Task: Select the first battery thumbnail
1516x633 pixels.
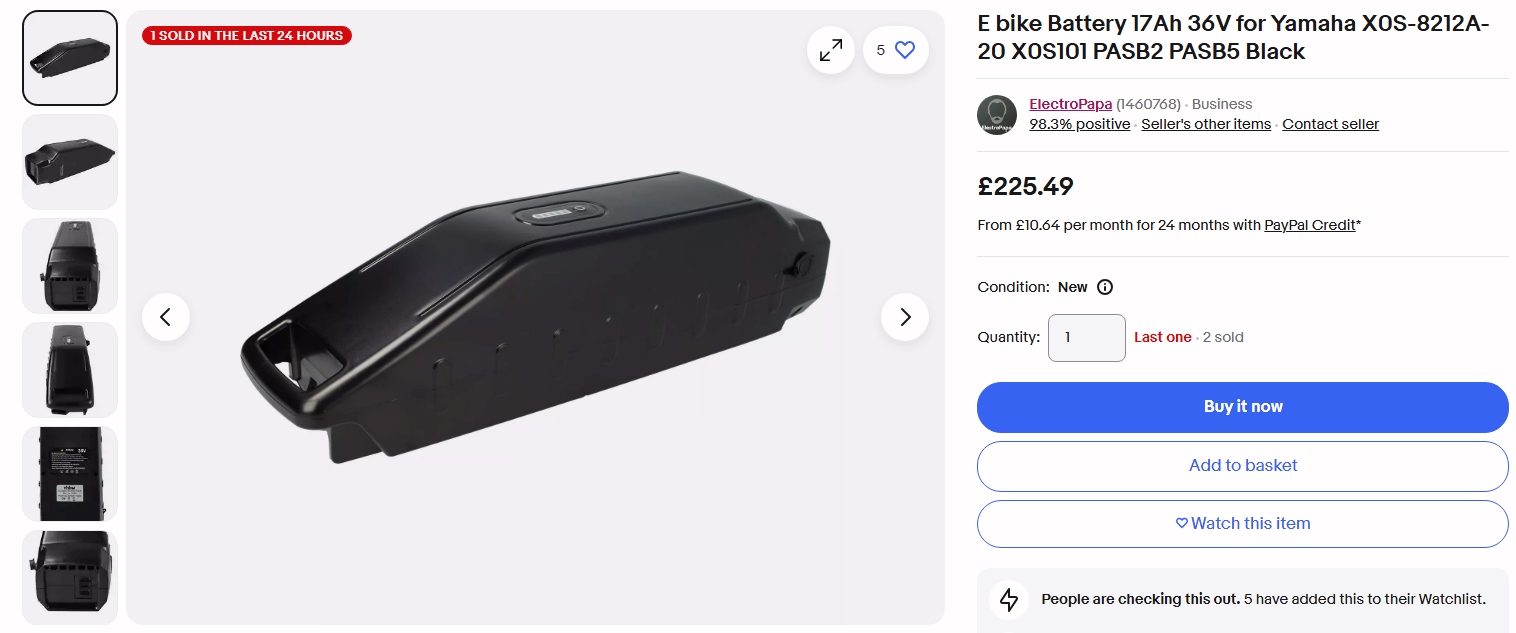Action: click(x=70, y=58)
